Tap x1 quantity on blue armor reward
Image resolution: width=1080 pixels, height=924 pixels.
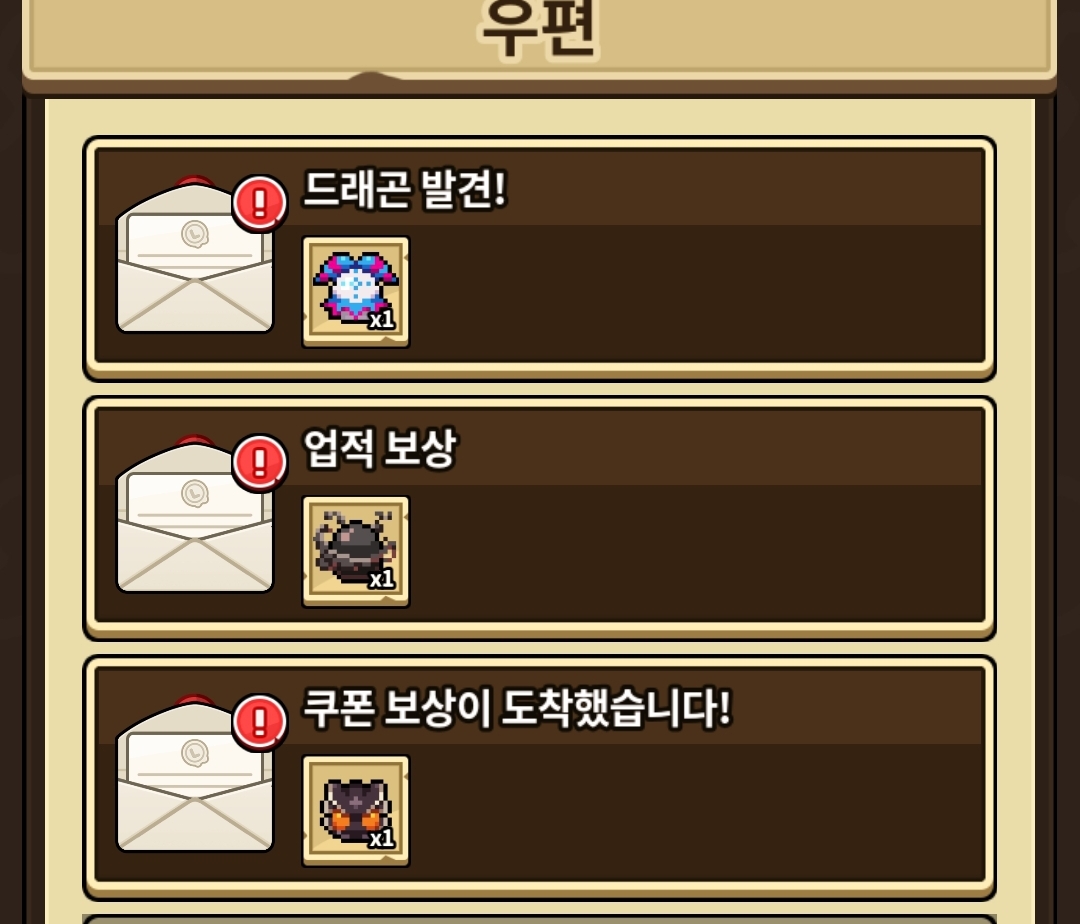point(382,319)
